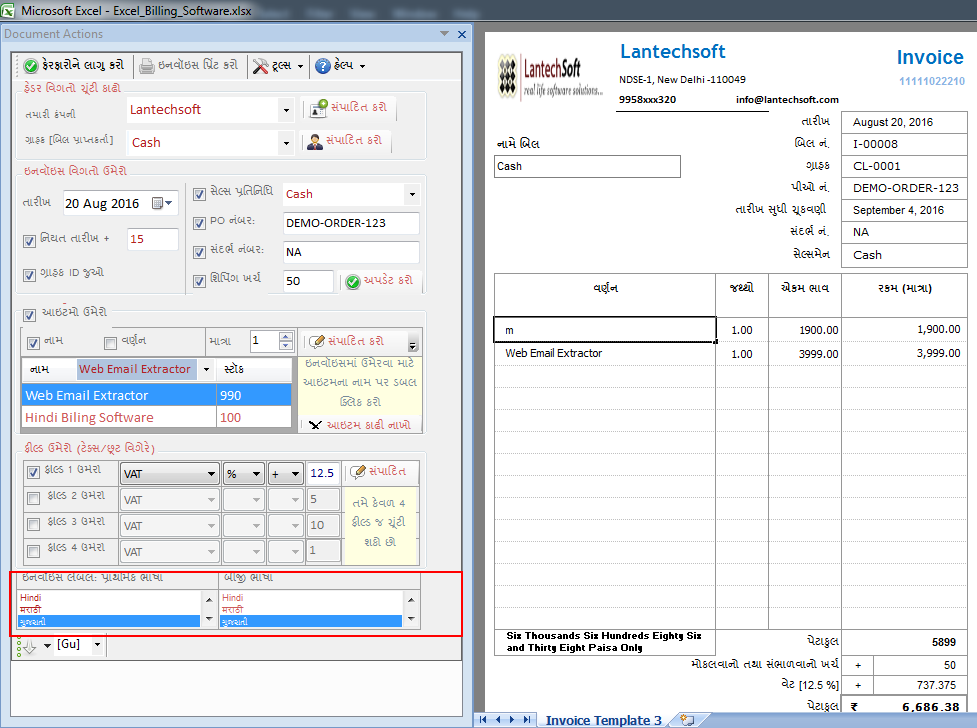
Task: Go to first sheet navigation arrow
Action: (x=483, y=720)
